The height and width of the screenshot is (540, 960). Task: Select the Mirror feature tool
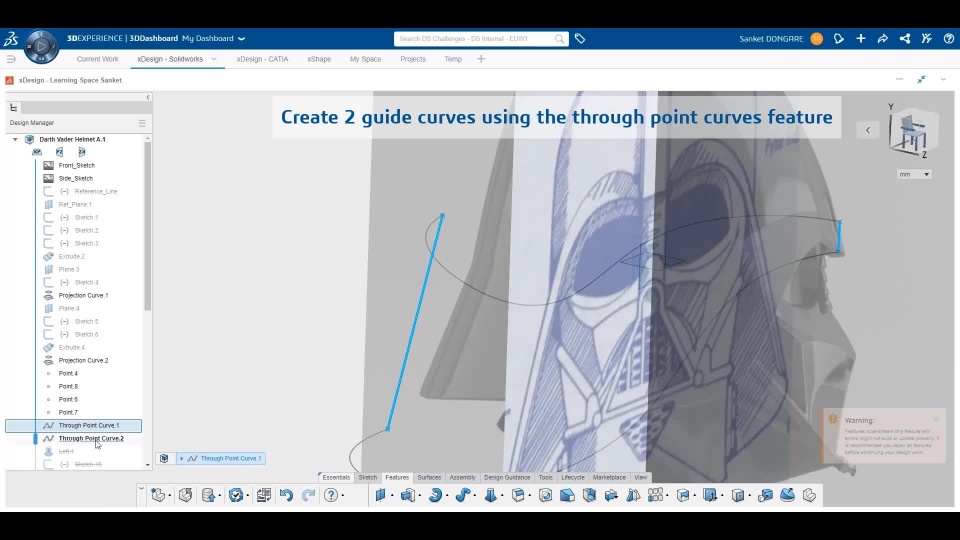pos(633,495)
